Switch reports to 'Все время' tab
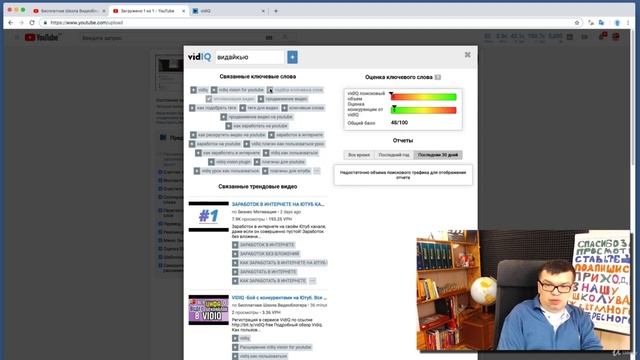Screen dimensions: 640x360 pyautogui.click(x=359, y=155)
